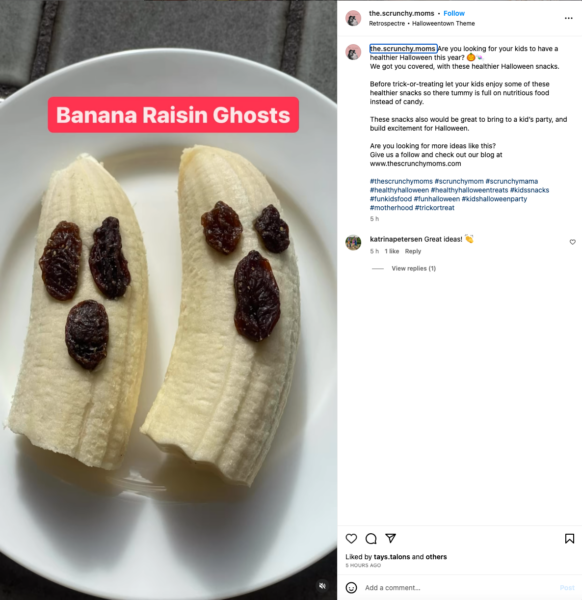582x600 pixels.
Task: Save the post with the bookmark icon
Action: coord(569,538)
